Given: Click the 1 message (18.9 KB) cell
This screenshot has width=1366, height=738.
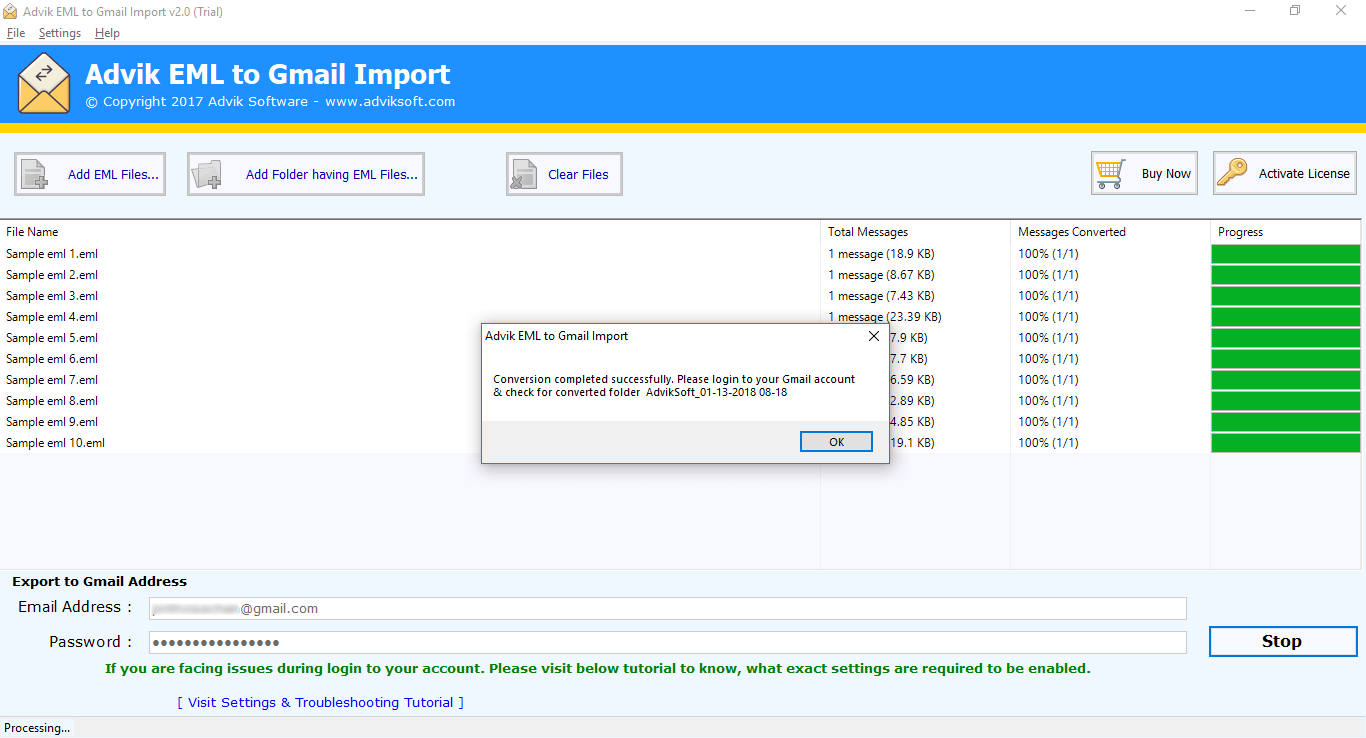Looking at the screenshot, I should [881, 254].
